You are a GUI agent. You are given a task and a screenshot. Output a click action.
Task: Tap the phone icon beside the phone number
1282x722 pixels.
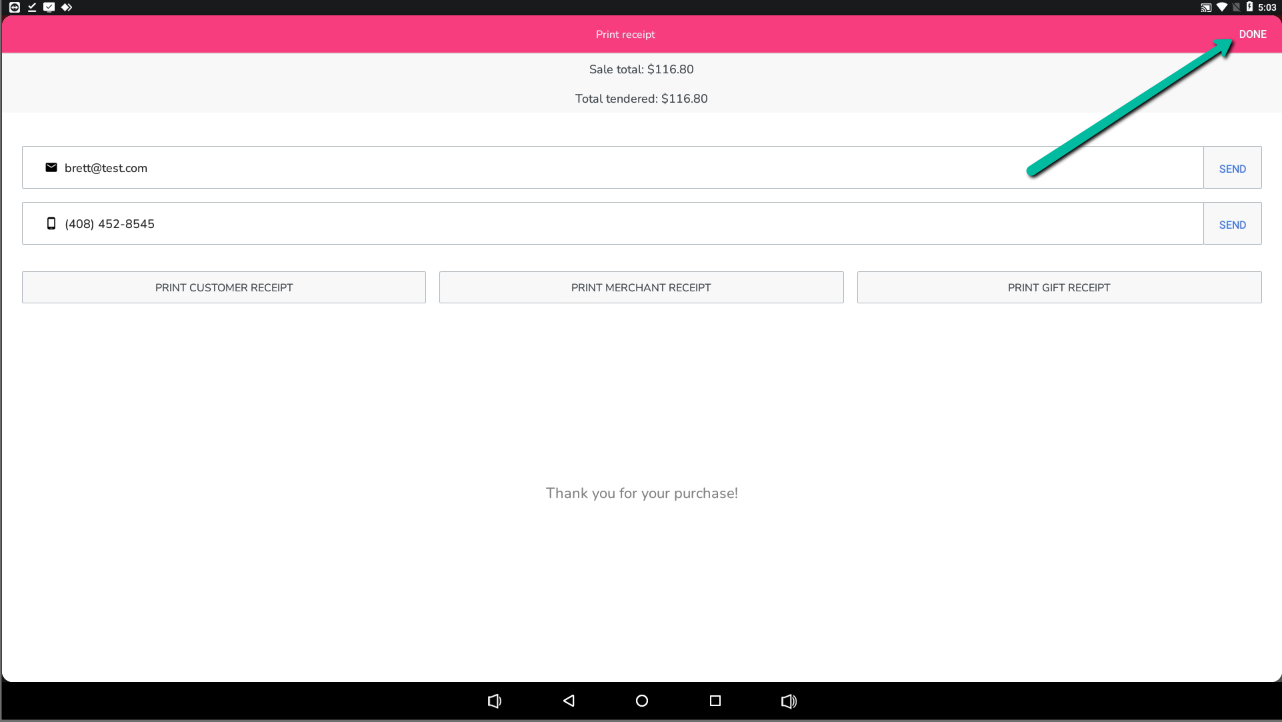pos(51,224)
